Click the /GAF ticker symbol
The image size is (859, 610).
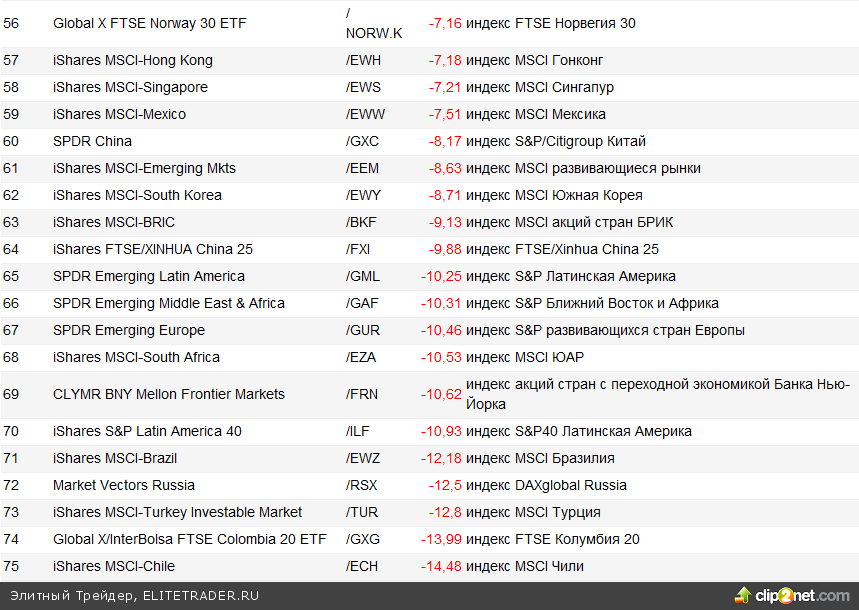coord(363,303)
